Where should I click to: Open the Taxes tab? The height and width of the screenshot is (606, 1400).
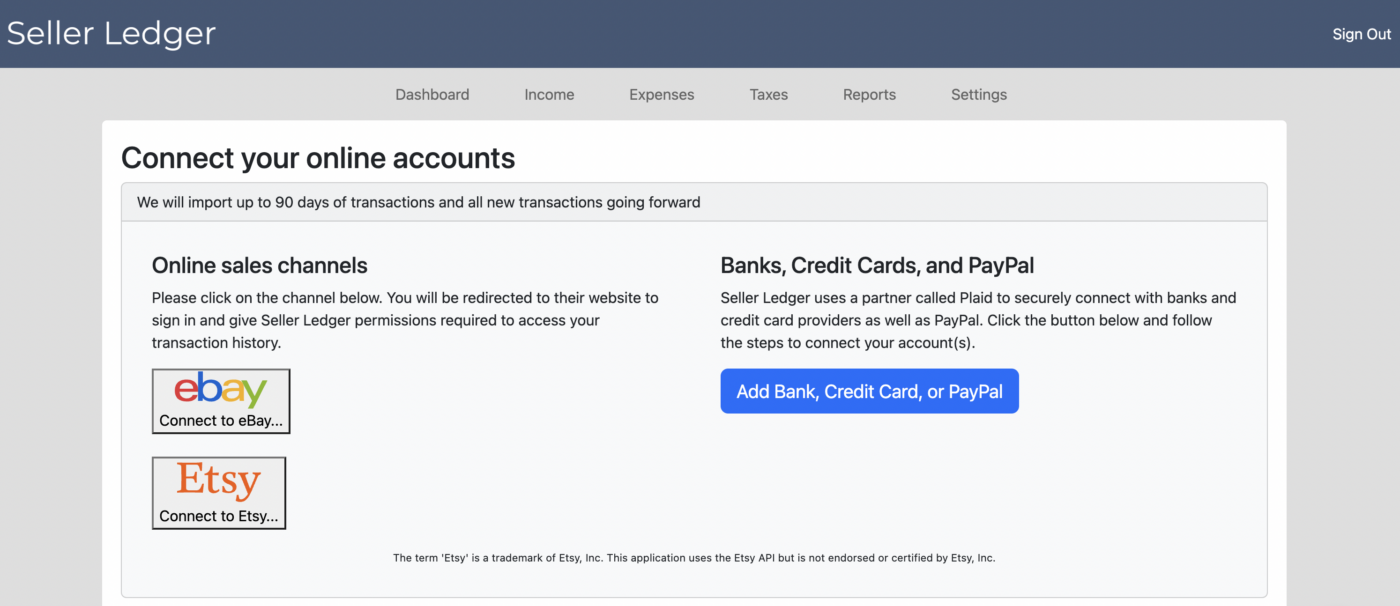(x=768, y=95)
